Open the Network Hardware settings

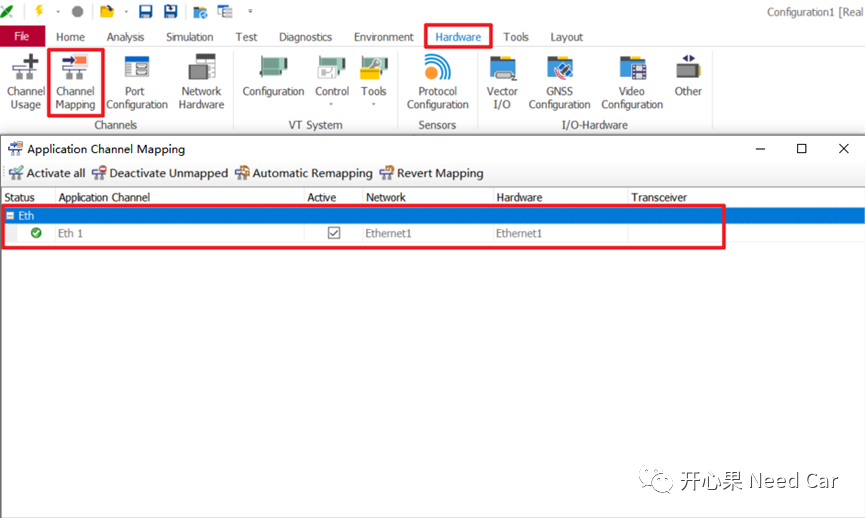coord(201,83)
